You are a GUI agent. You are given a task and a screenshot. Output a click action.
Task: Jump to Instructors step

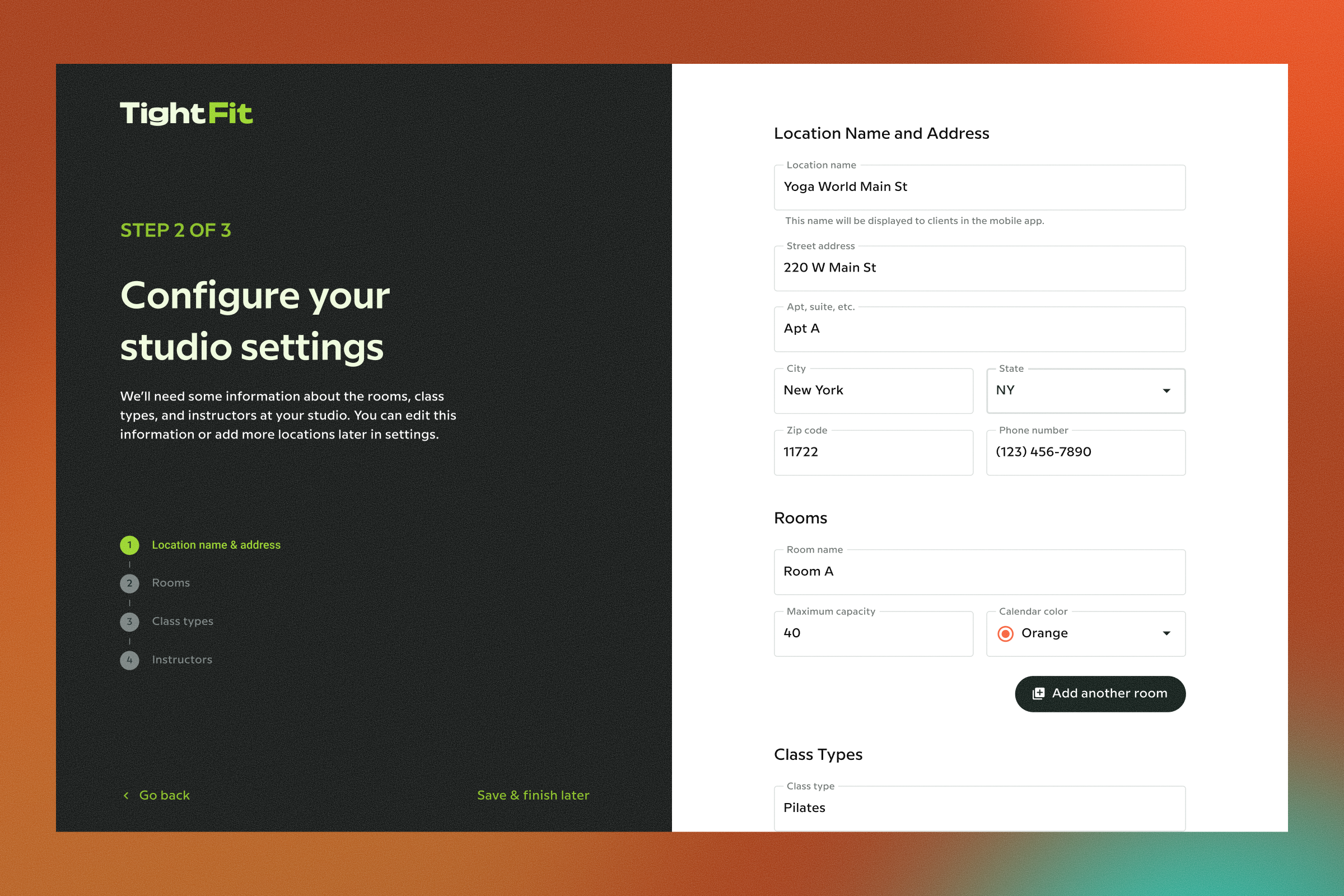click(183, 660)
